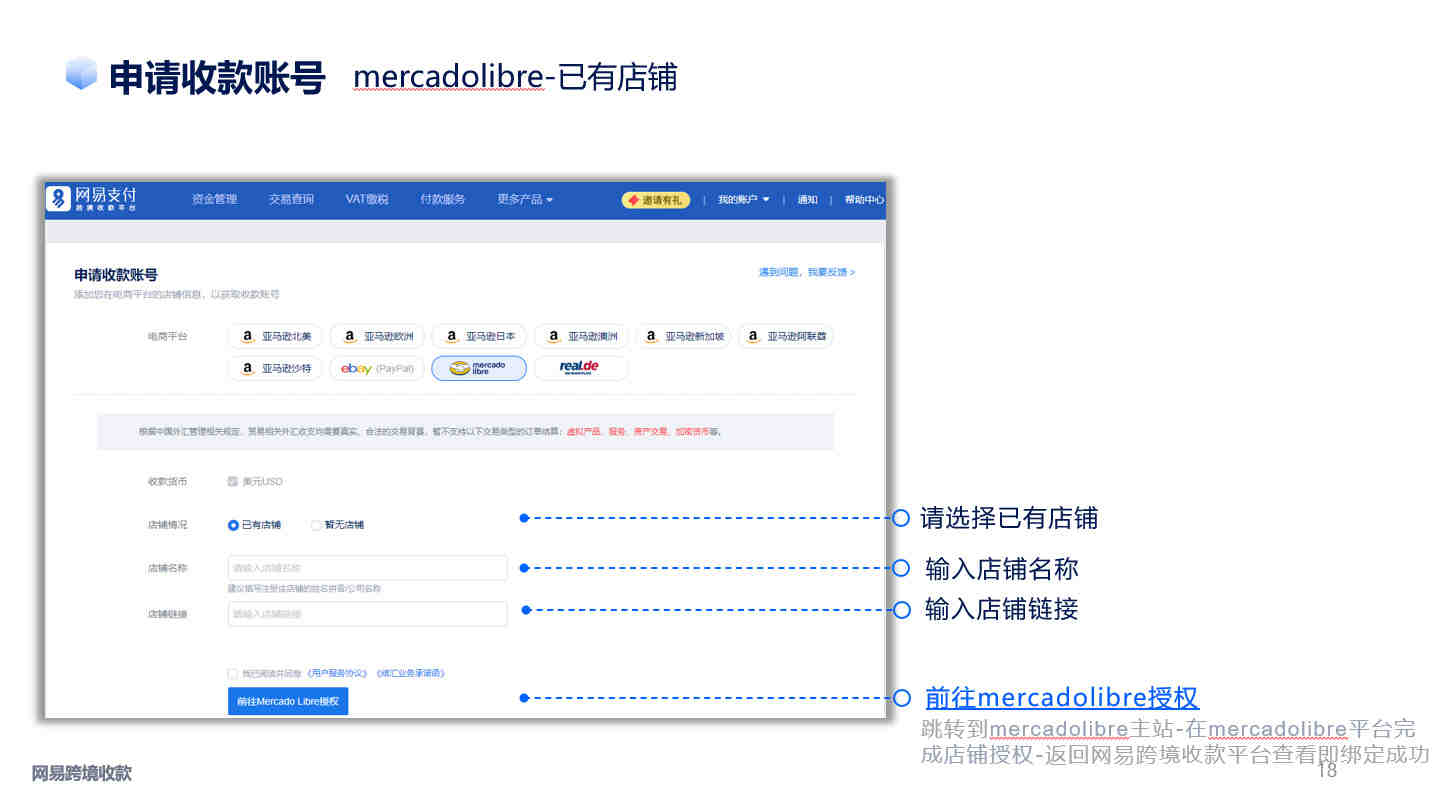1446x803 pixels.
Task: Open the 《用户服务协议》 link
Action: click(x=337, y=674)
